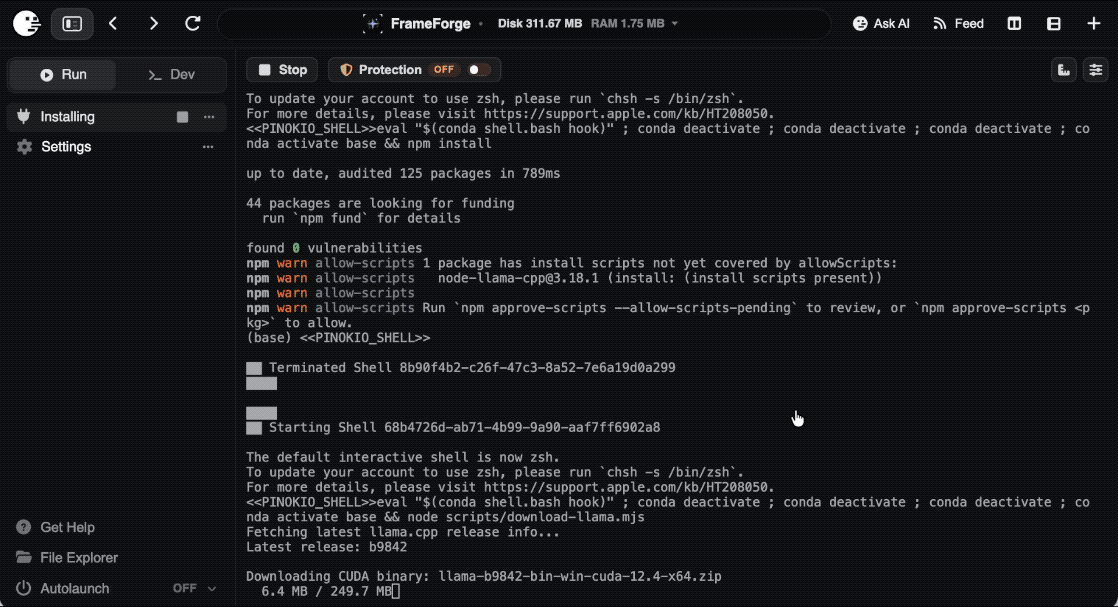Image resolution: width=1118 pixels, height=607 pixels.
Task: Go back with the left arrow
Action: (113, 24)
